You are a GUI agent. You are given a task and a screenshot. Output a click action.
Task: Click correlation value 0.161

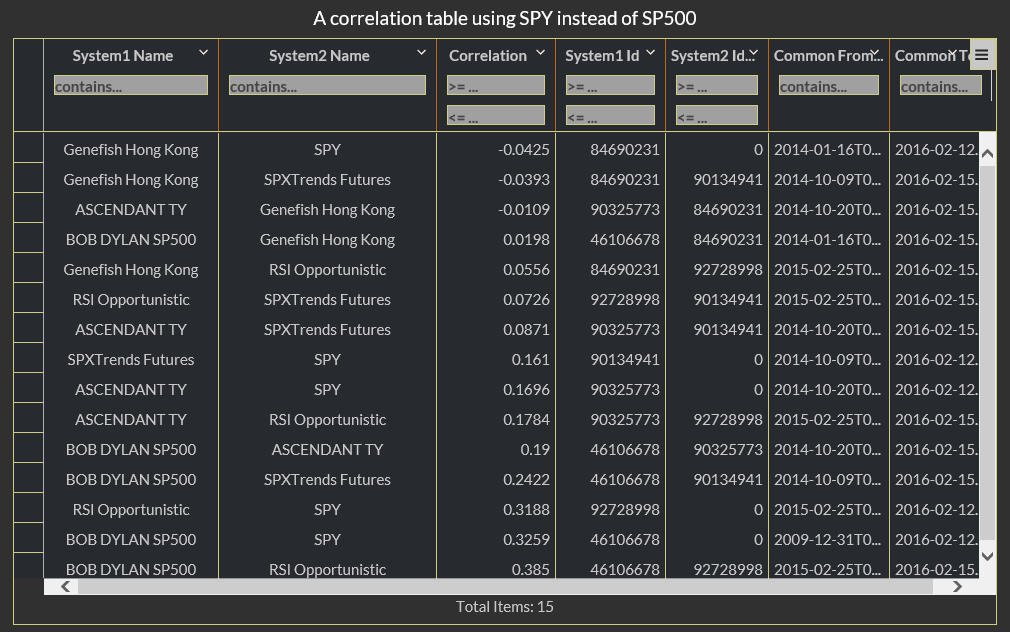(530, 359)
